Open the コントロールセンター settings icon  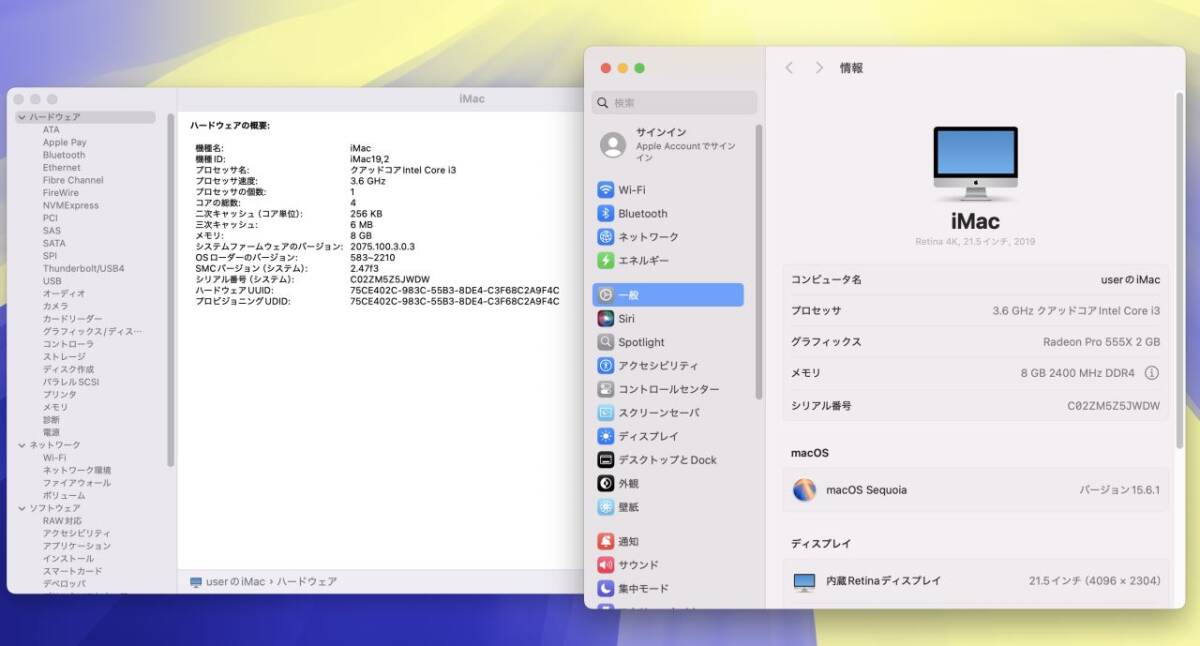click(605, 389)
